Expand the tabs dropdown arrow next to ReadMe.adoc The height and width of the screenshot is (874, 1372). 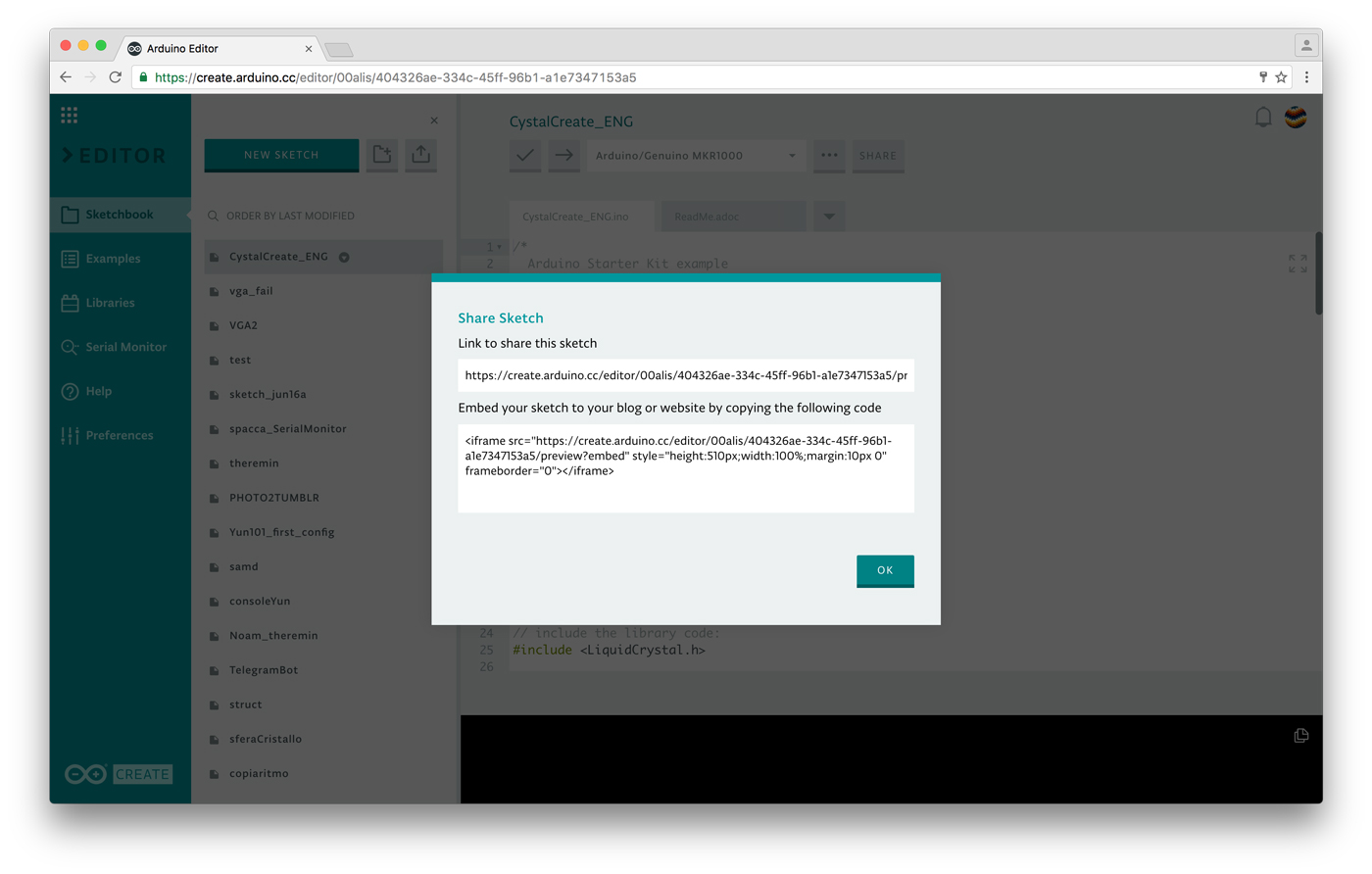(829, 217)
